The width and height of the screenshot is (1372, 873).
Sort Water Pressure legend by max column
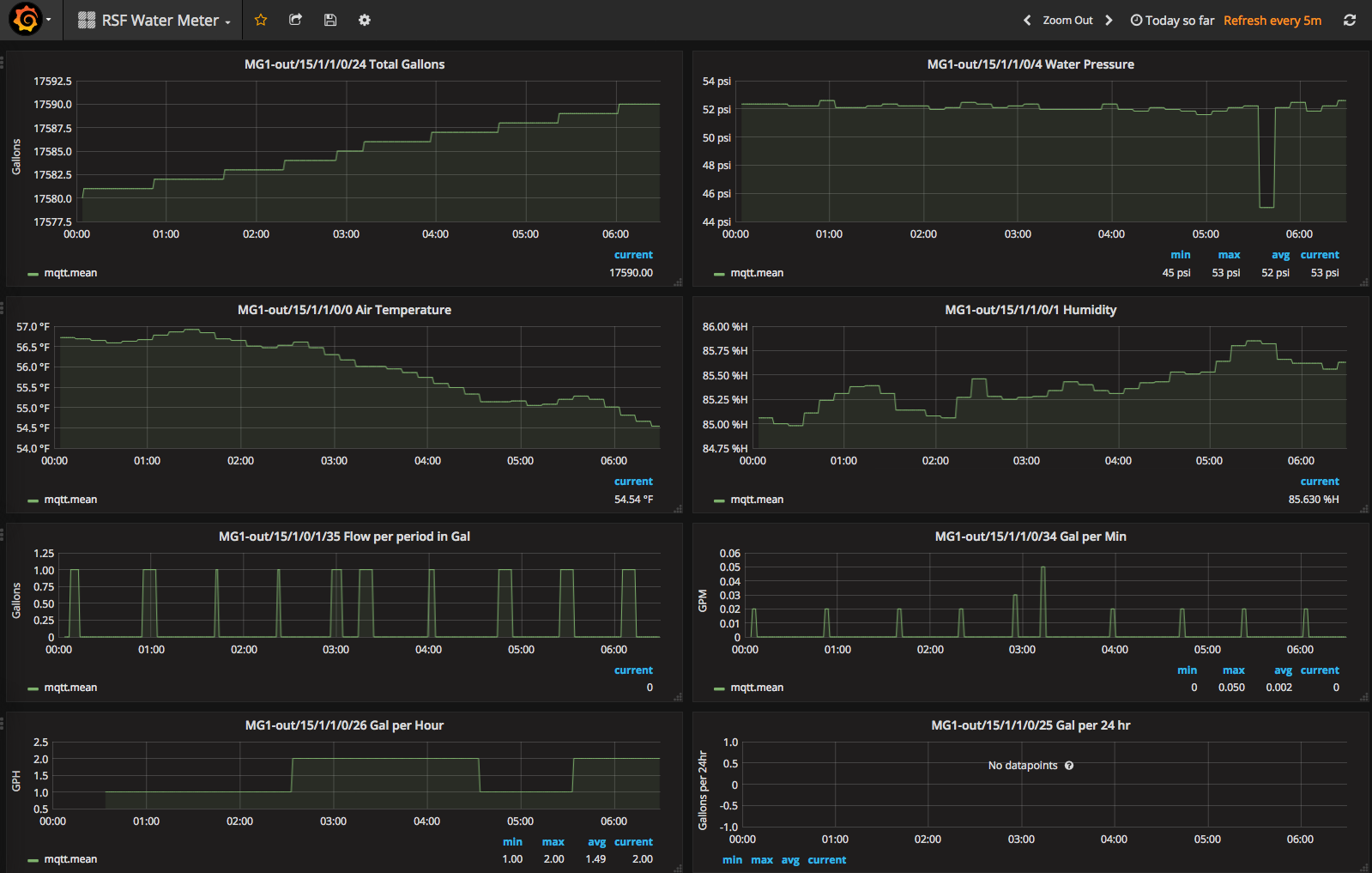pyautogui.click(x=1229, y=255)
